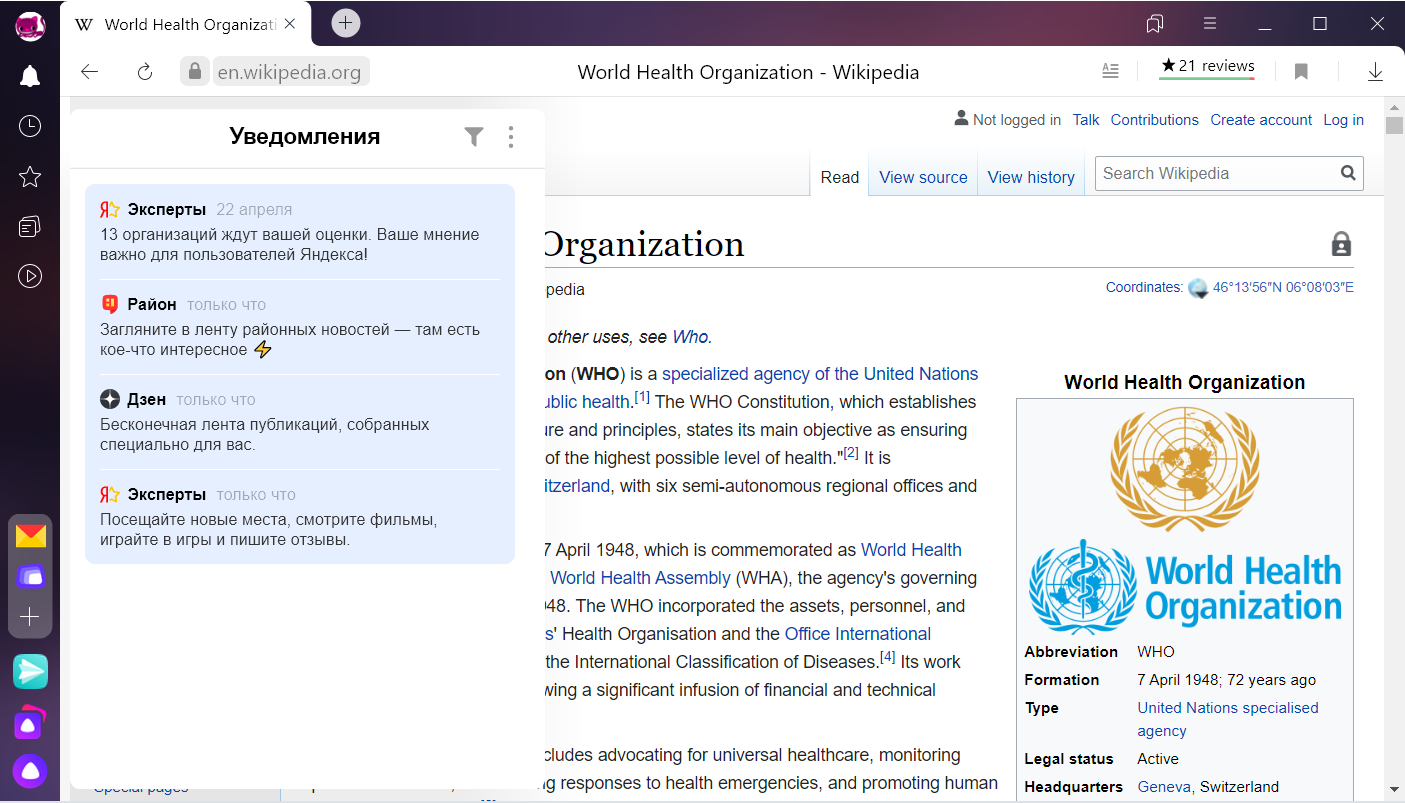The image size is (1405, 803).
Task: Click the scrollbar down arrow
Action: pos(1394,790)
